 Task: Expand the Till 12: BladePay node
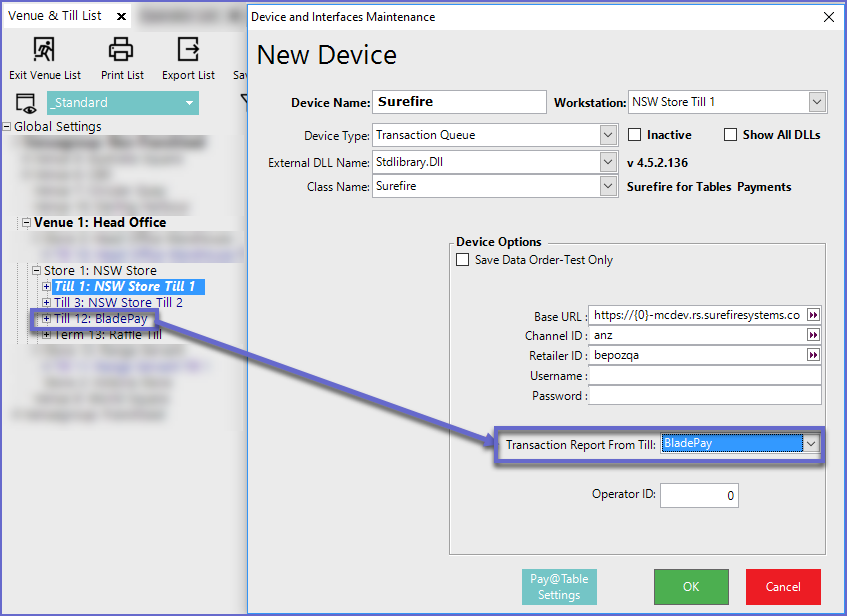pyautogui.click(x=46, y=319)
